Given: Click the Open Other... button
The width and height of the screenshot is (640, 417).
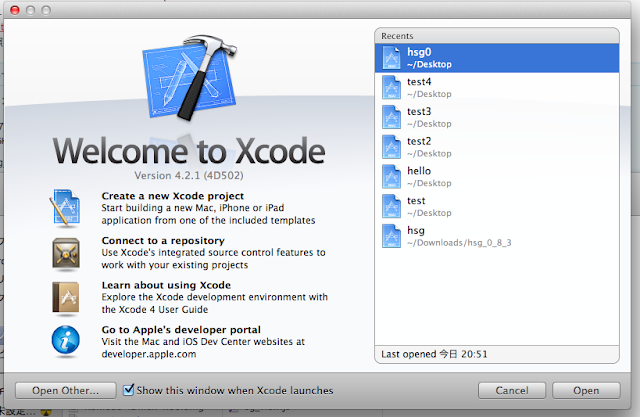Looking at the screenshot, I should (65, 390).
